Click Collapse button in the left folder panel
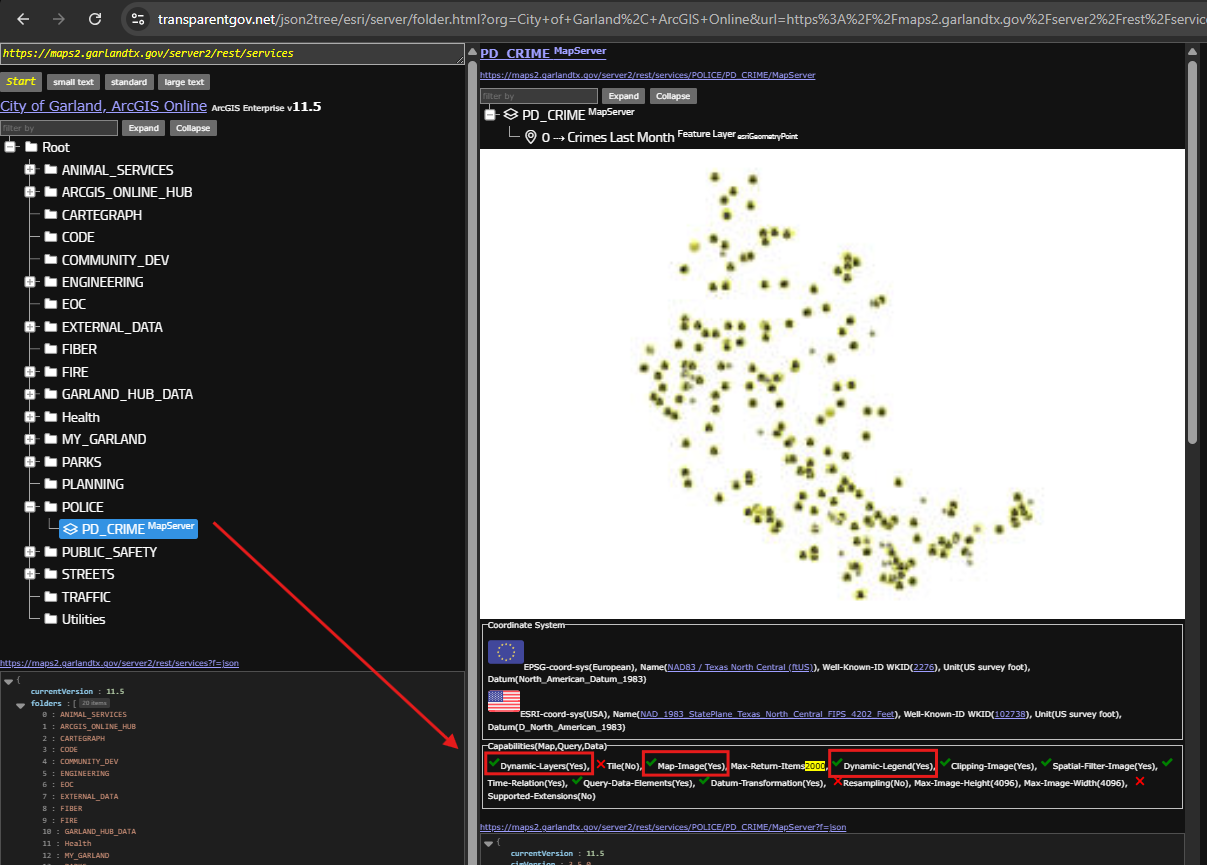Screen dimensions: 1207x865 193,128
